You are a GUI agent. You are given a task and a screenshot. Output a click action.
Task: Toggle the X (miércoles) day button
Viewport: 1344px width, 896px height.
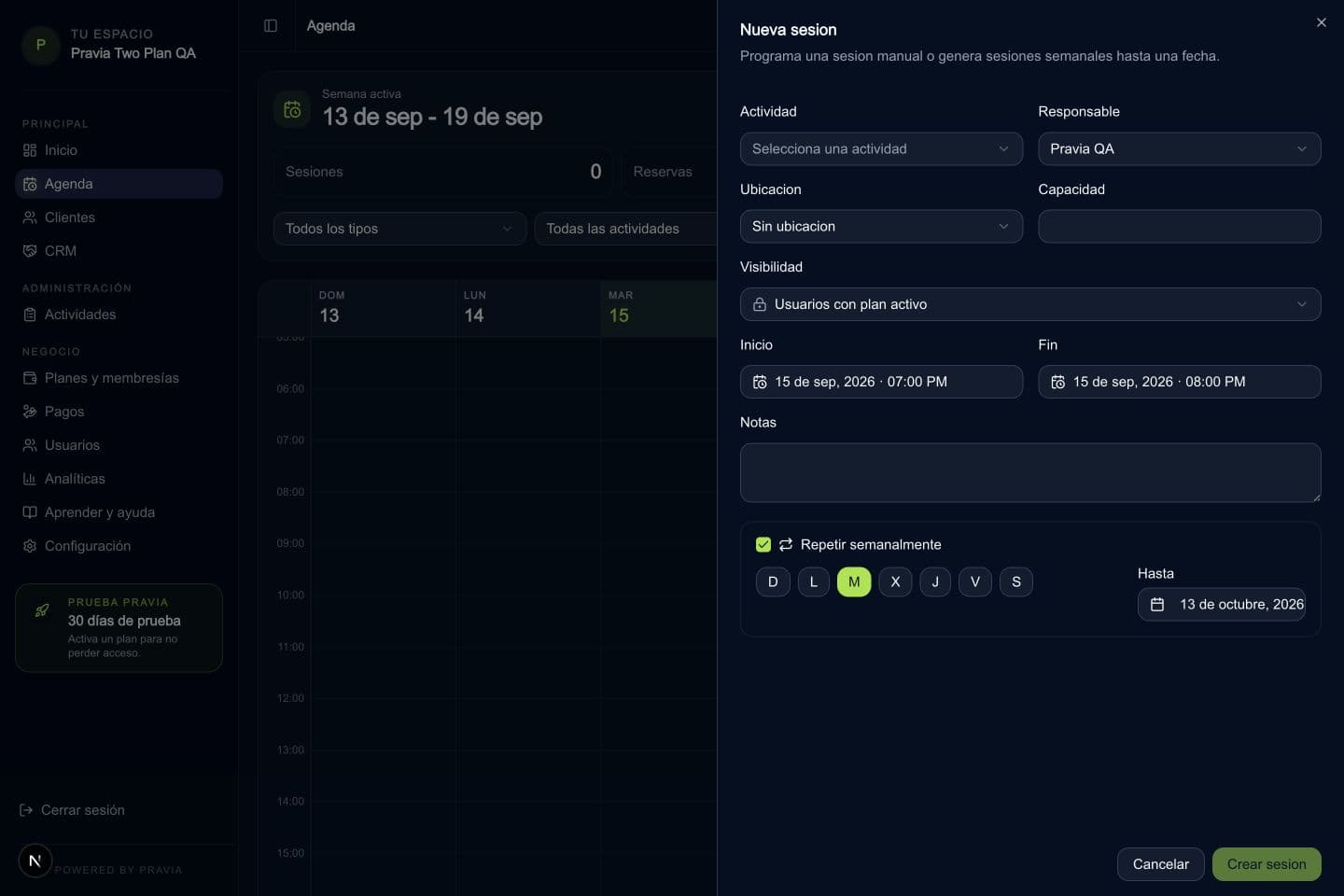click(895, 581)
